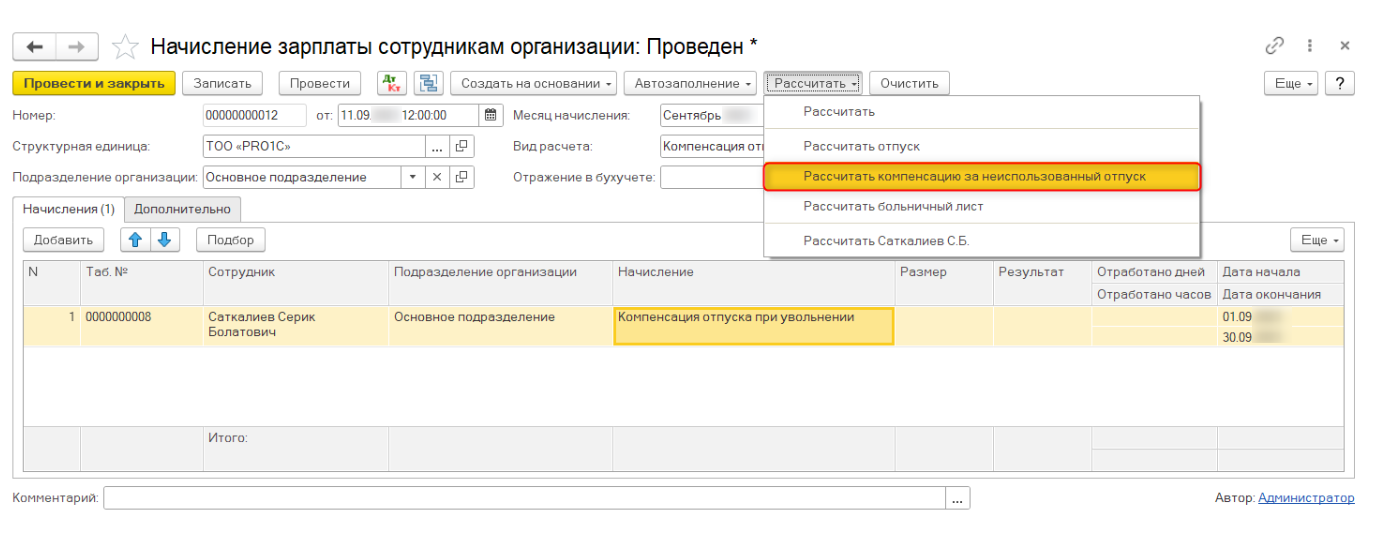
Task: Click into the Комментарий input field
Action: [x=525, y=498]
